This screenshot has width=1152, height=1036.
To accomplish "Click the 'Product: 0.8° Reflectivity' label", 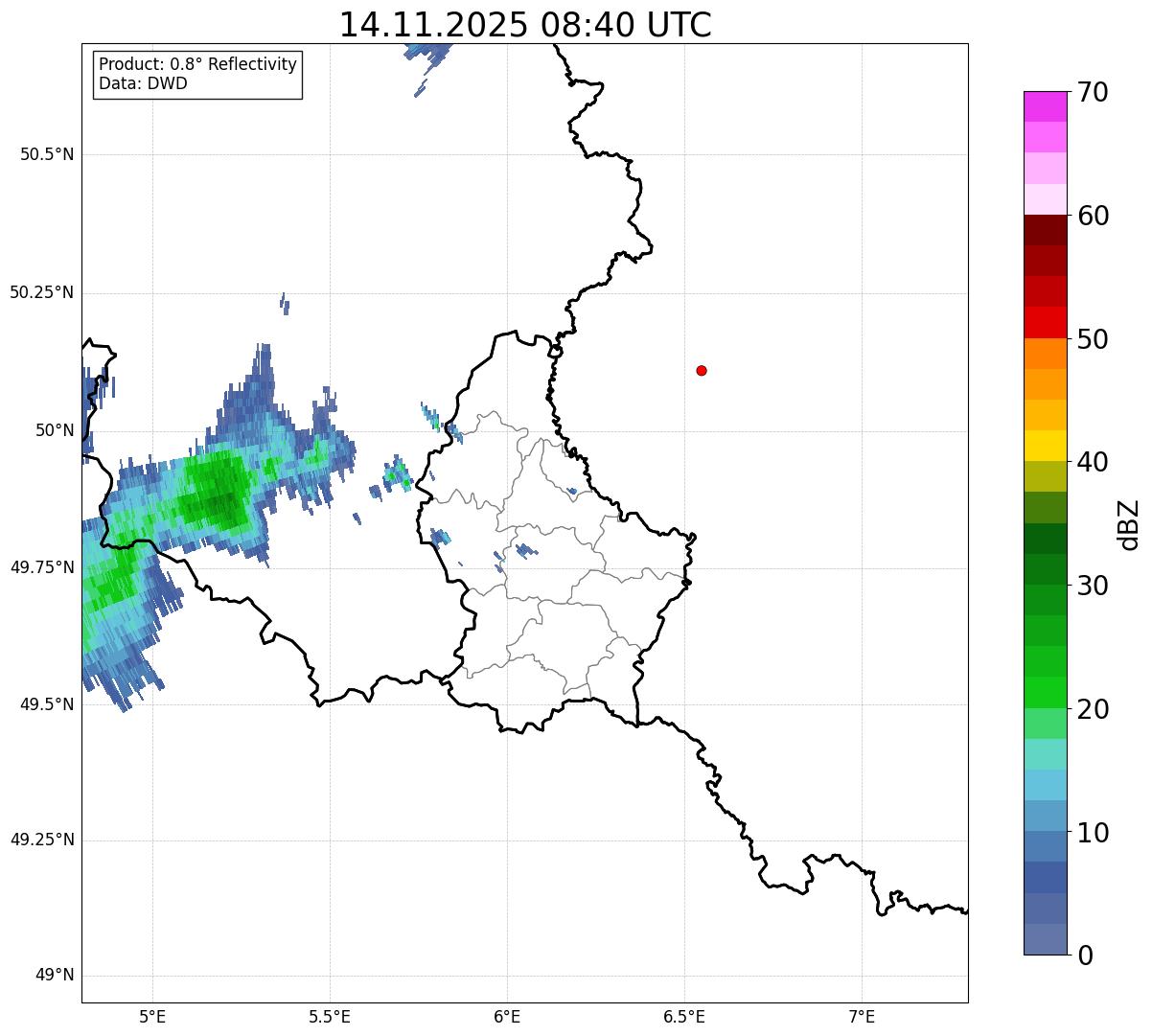I will coord(198,64).
